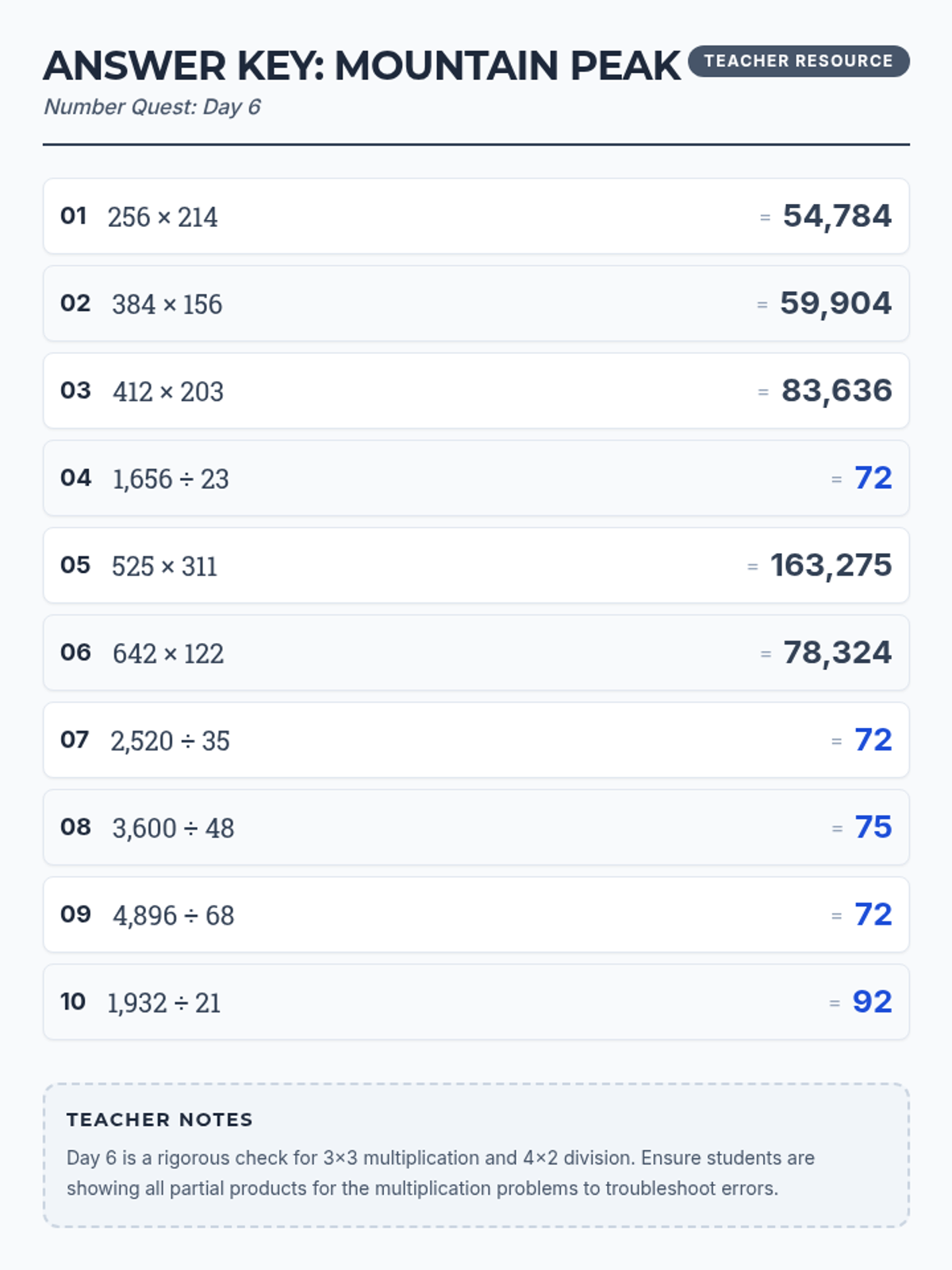Click answer 83,636
Image resolution: width=952 pixels, height=1270 pixels.
coord(837,391)
